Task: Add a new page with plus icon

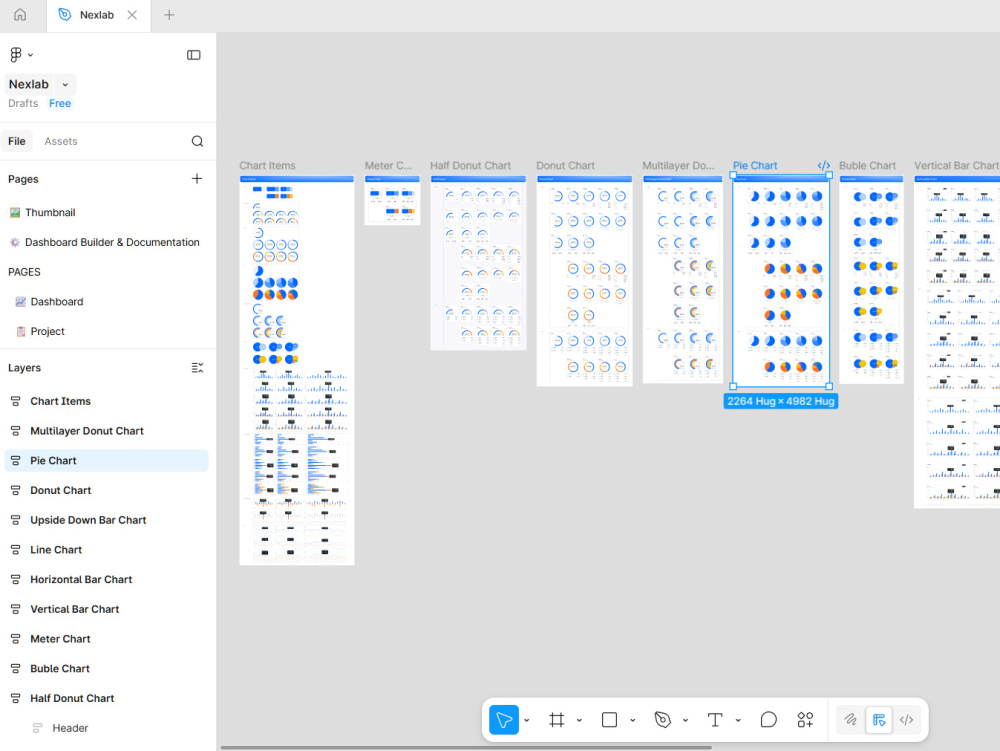Action: tap(196, 179)
